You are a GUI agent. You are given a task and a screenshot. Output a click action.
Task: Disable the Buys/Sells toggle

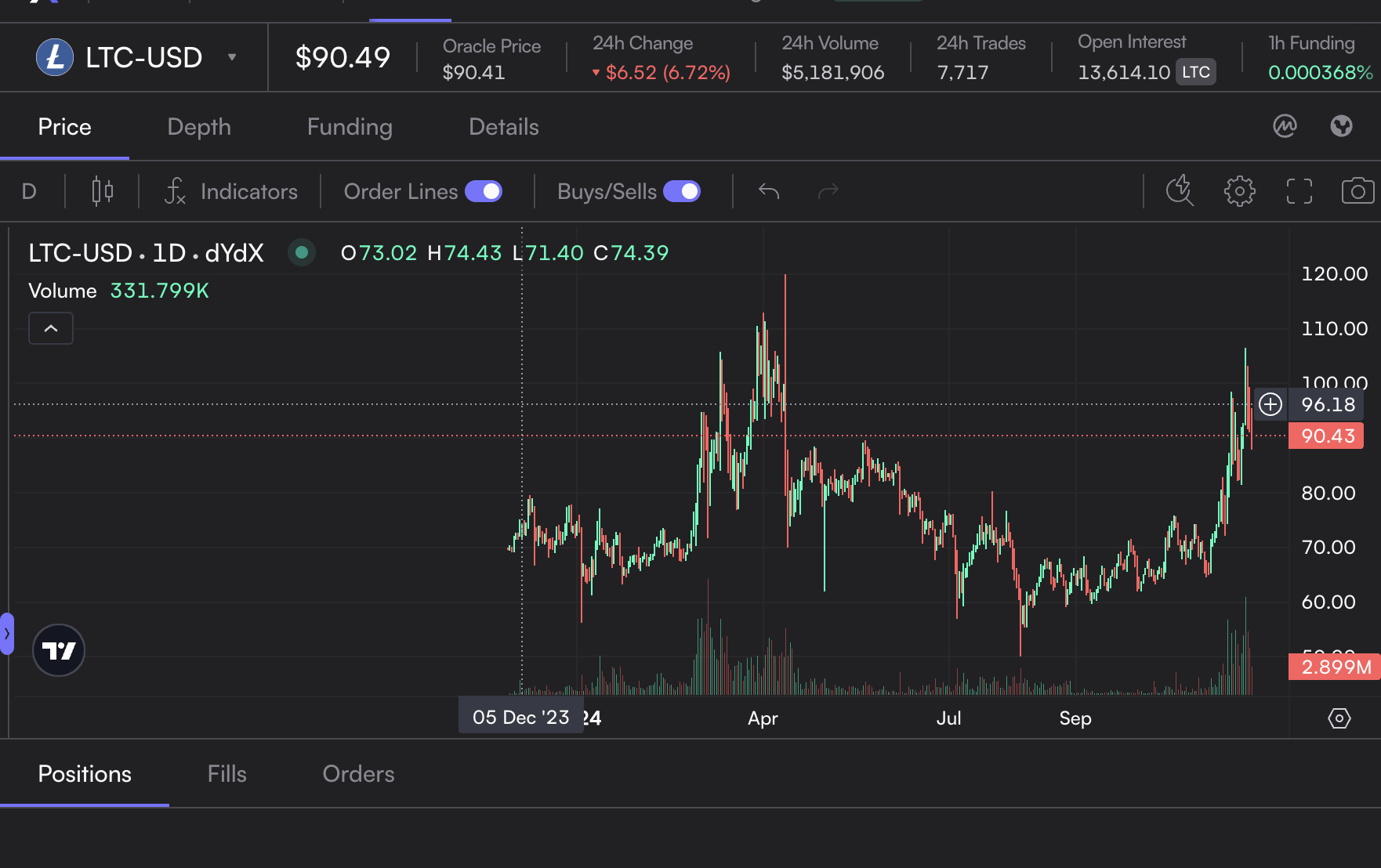point(682,191)
